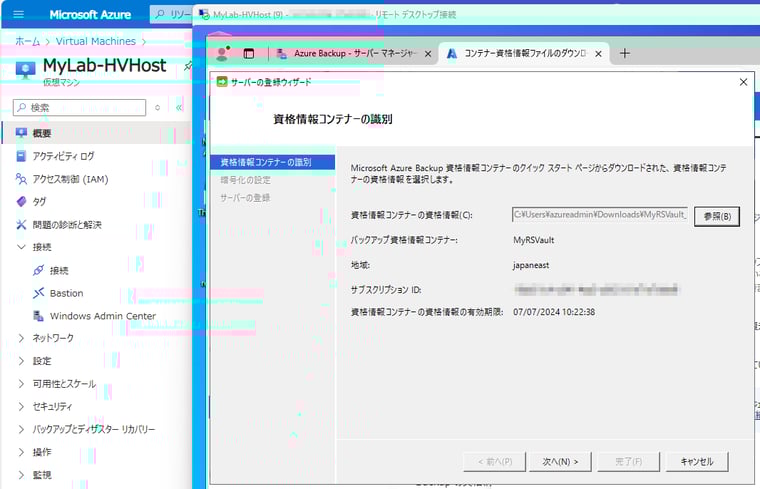
Task: Select 暗号化の設定 wizard step
Action: point(245,180)
